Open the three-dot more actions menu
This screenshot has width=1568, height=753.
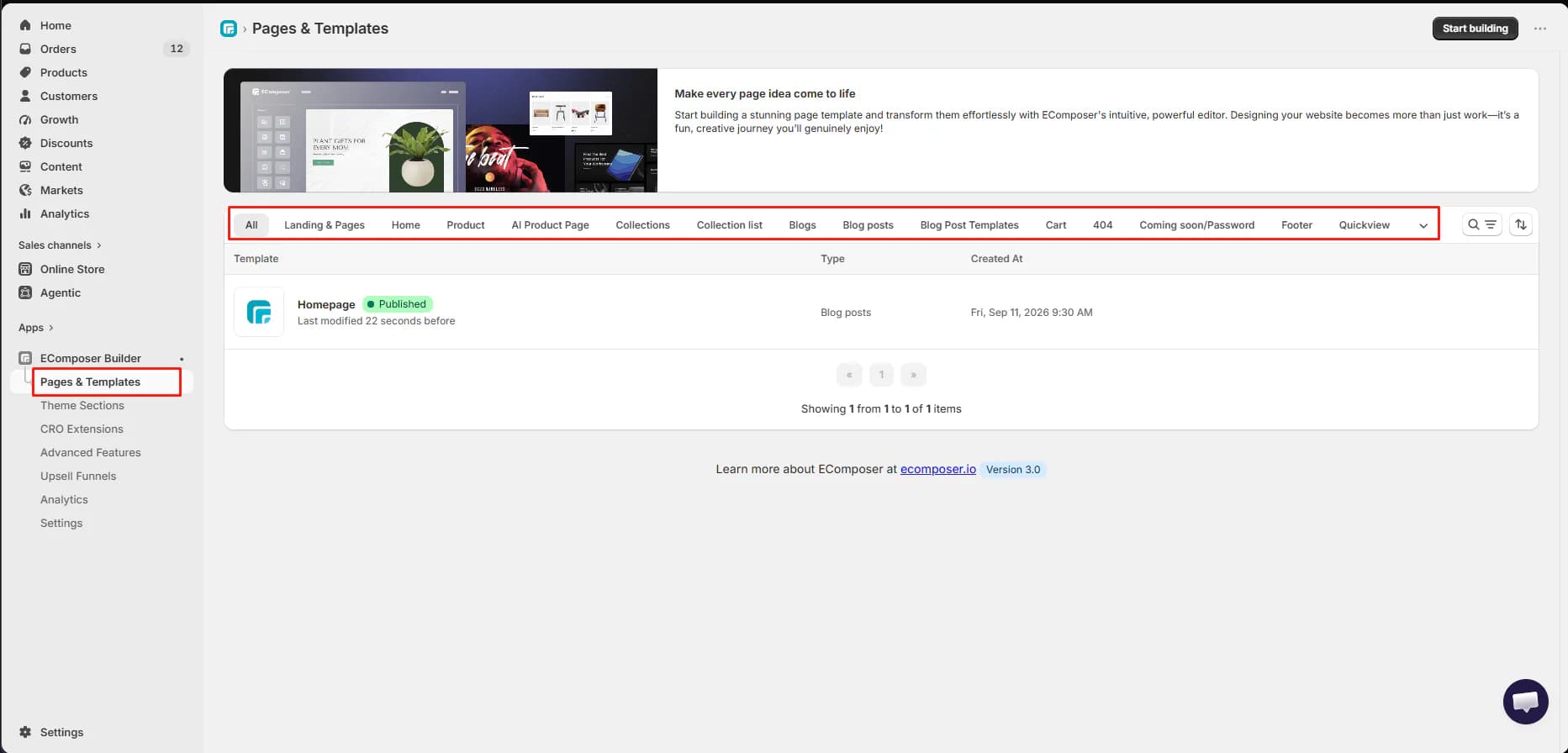click(x=1540, y=29)
